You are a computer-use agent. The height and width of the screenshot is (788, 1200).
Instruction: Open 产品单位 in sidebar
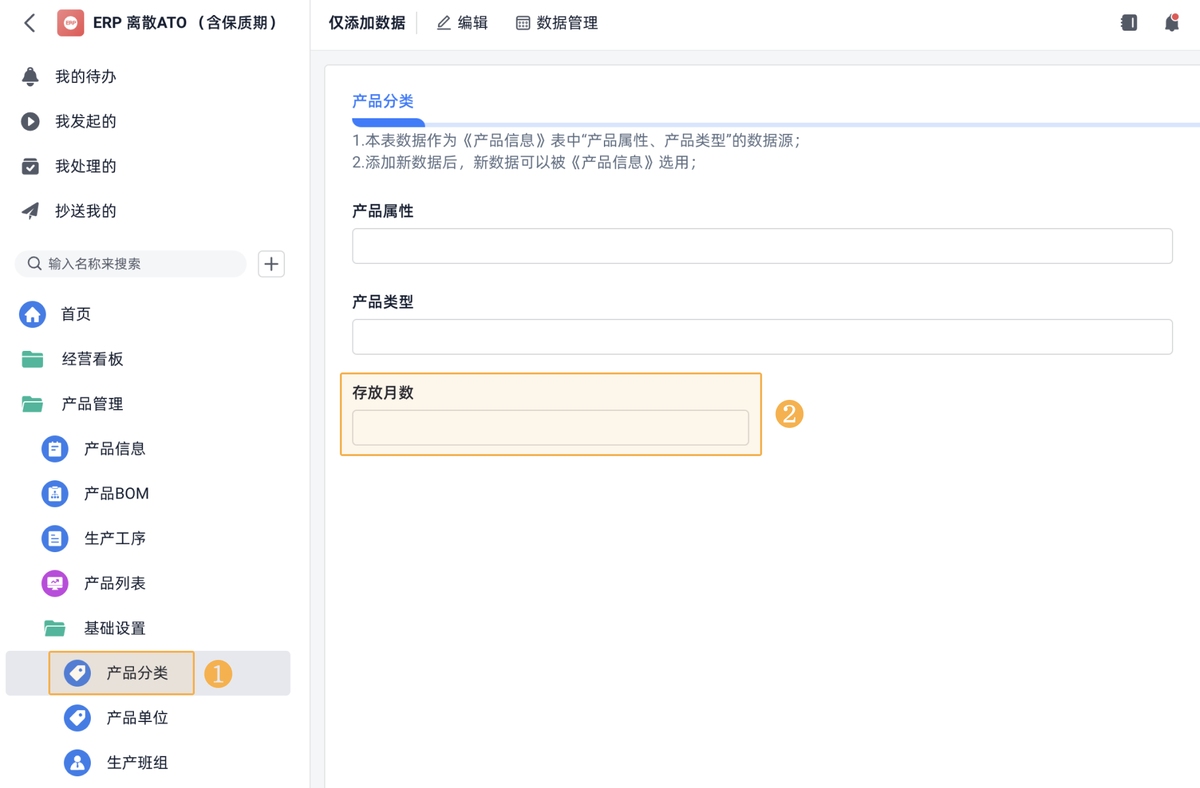point(137,718)
